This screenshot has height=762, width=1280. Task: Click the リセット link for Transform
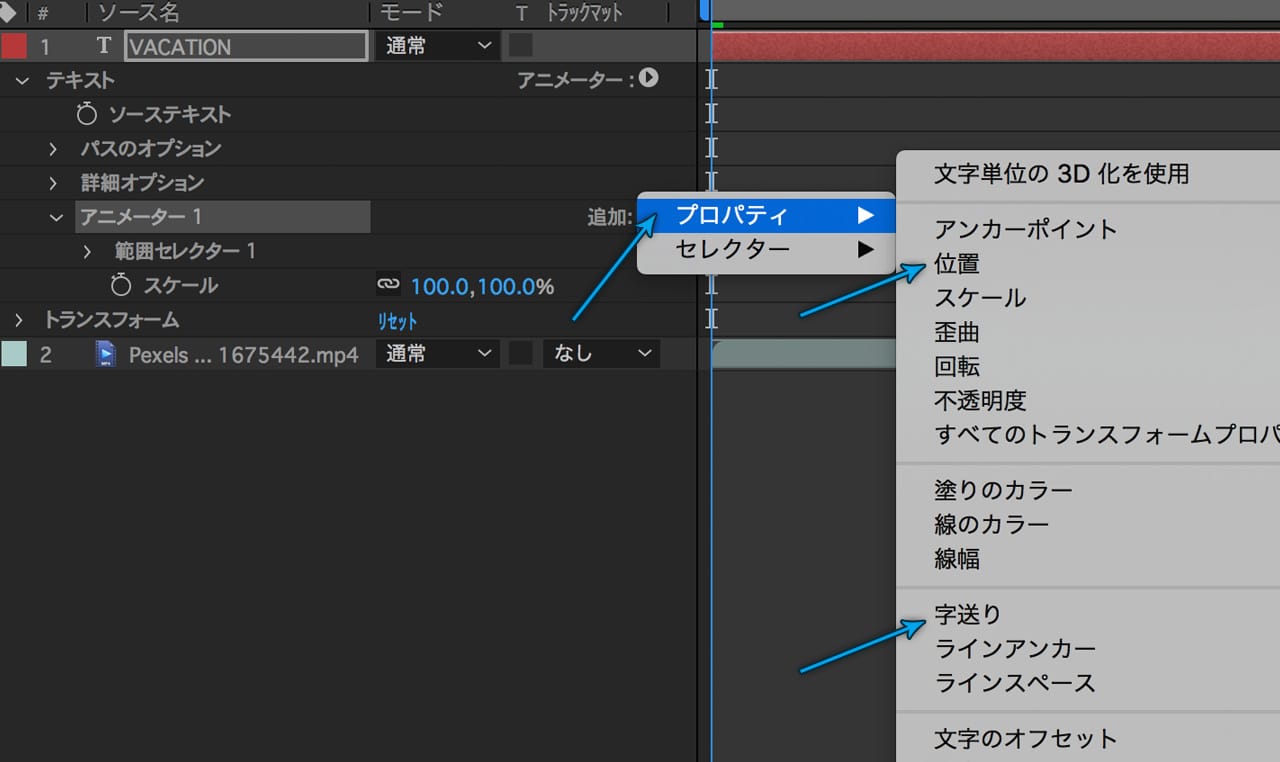point(397,321)
